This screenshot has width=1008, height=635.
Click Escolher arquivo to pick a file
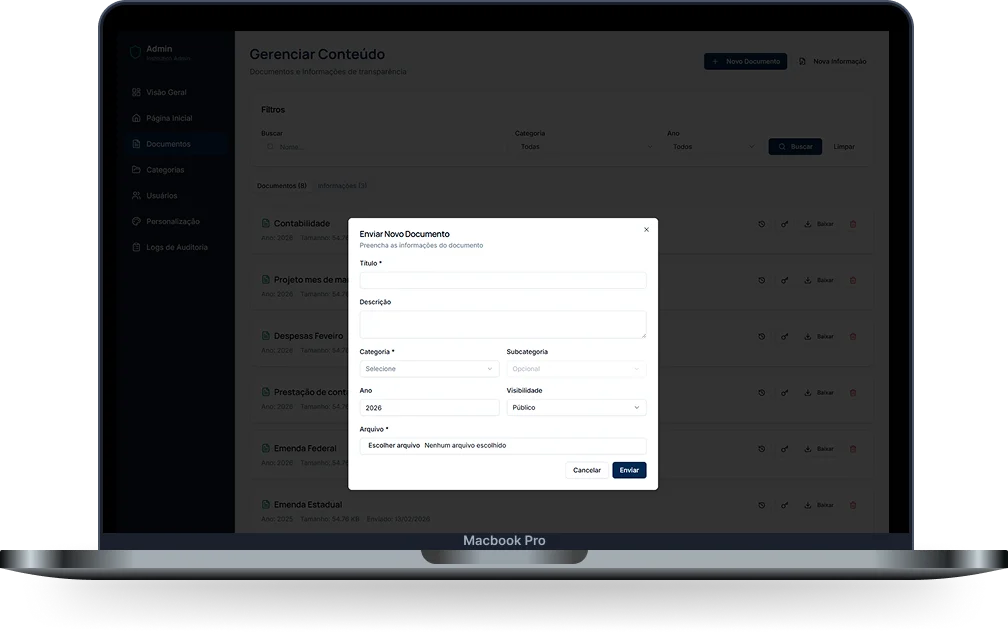pos(394,445)
